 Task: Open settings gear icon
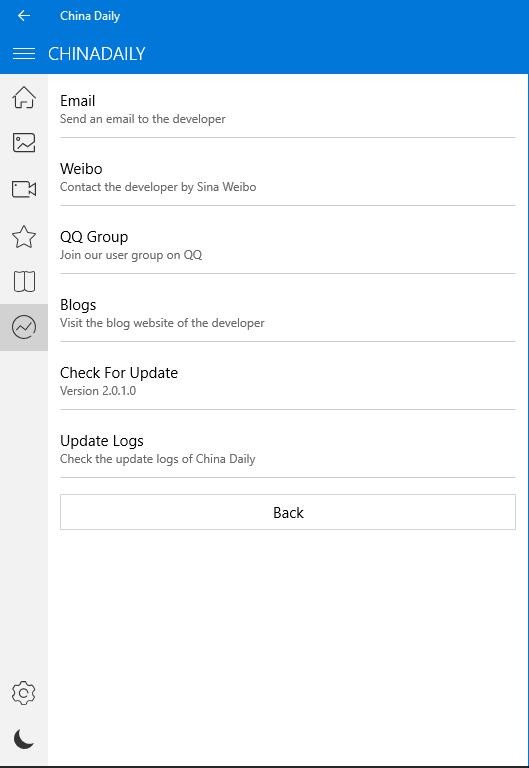pyautogui.click(x=24, y=693)
